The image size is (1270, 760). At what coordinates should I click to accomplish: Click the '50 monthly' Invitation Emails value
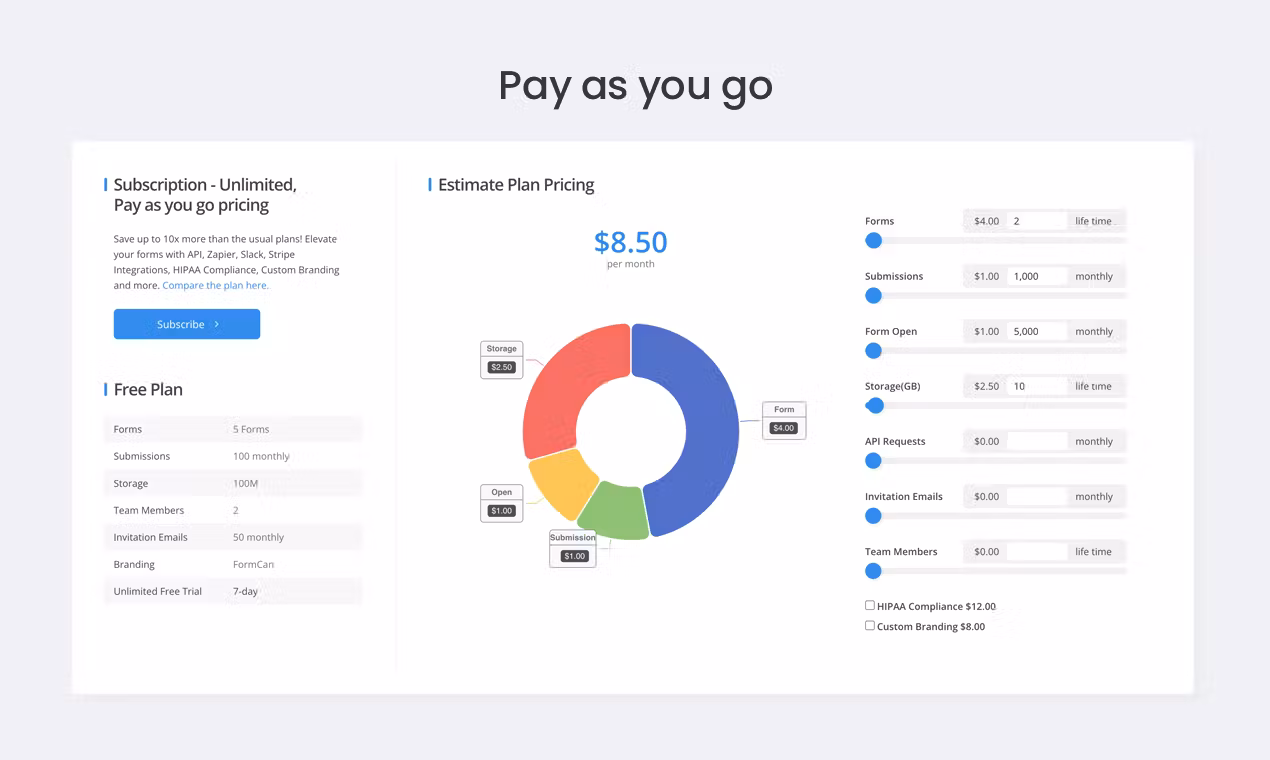pos(258,537)
